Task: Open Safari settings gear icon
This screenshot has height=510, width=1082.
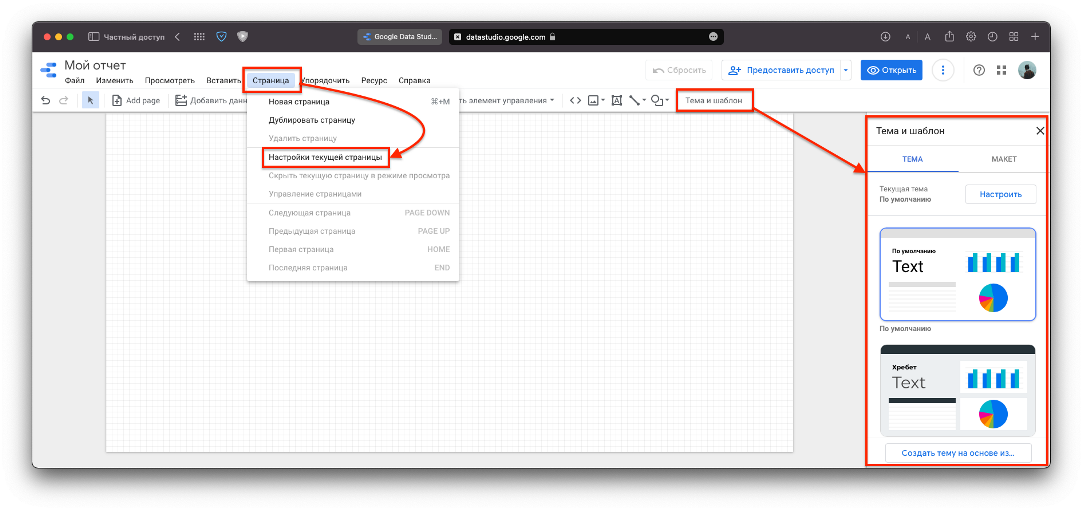Action: click(x=971, y=37)
